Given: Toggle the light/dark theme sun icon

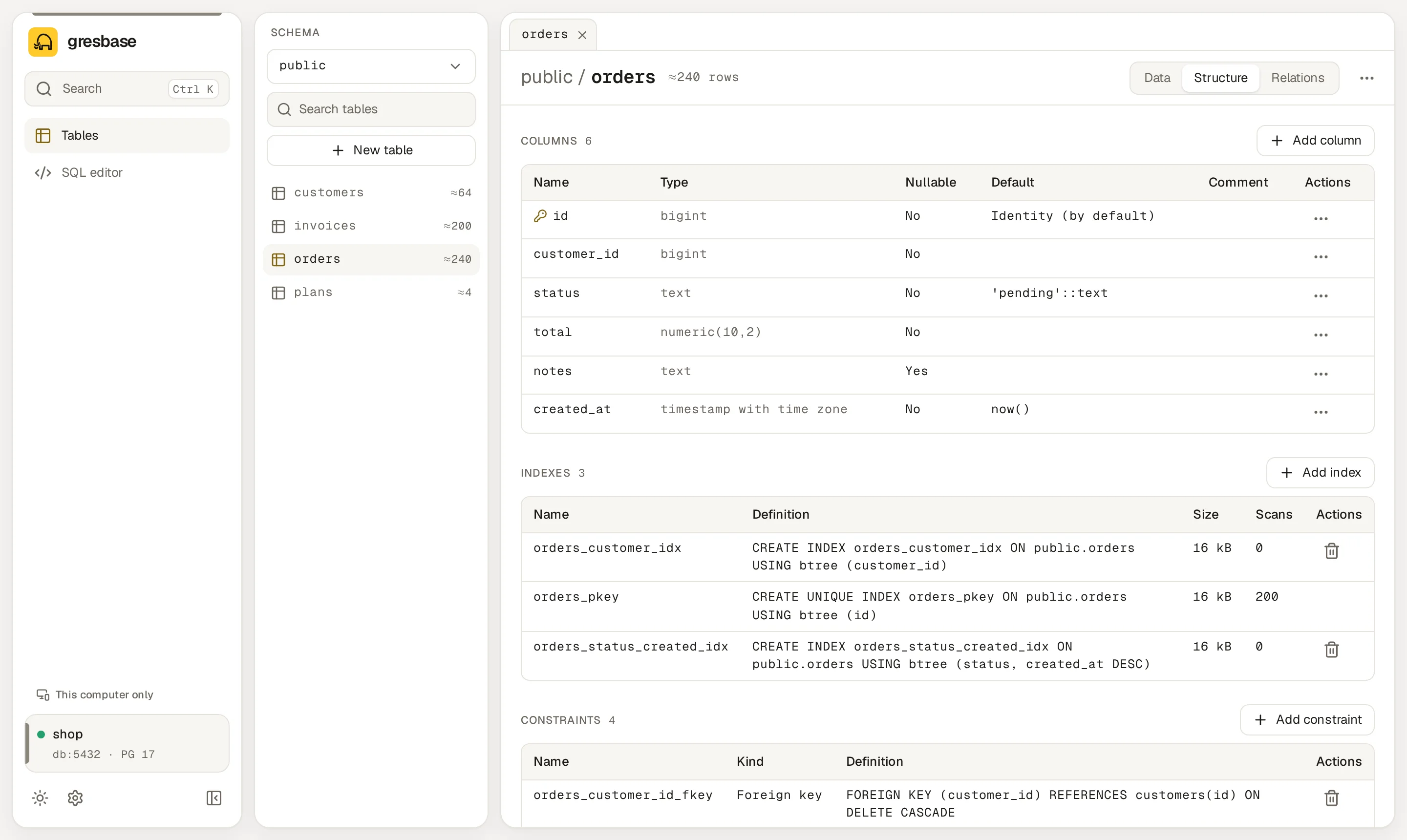Looking at the screenshot, I should [40, 798].
